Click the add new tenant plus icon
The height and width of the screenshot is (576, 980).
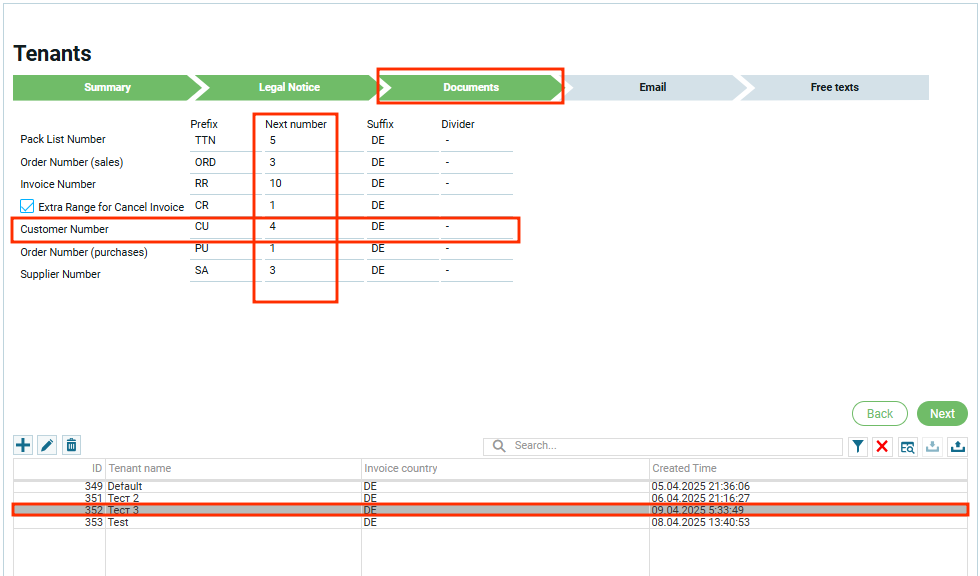click(x=23, y=445)
